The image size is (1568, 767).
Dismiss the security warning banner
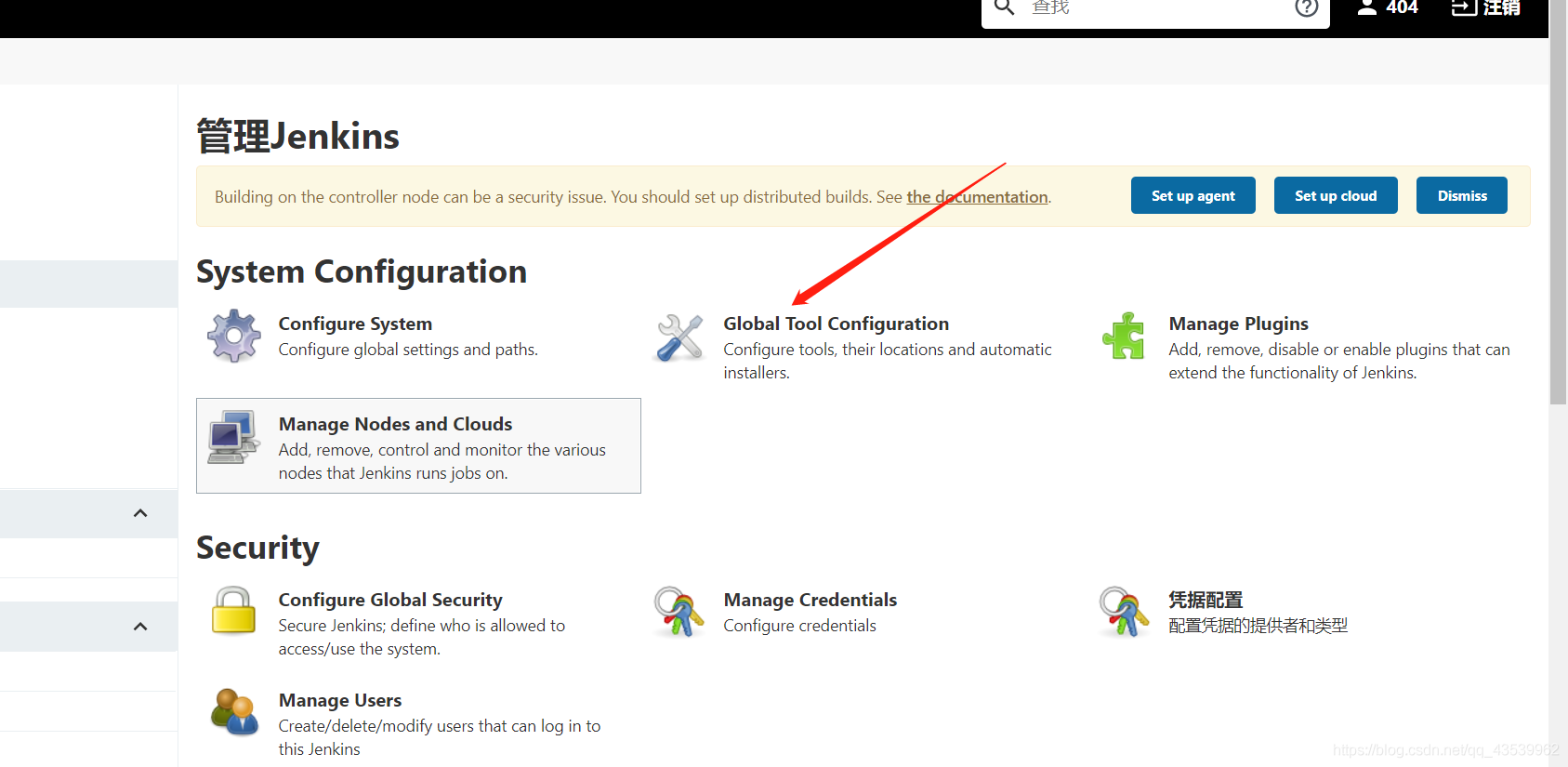tap(1461, 195)
